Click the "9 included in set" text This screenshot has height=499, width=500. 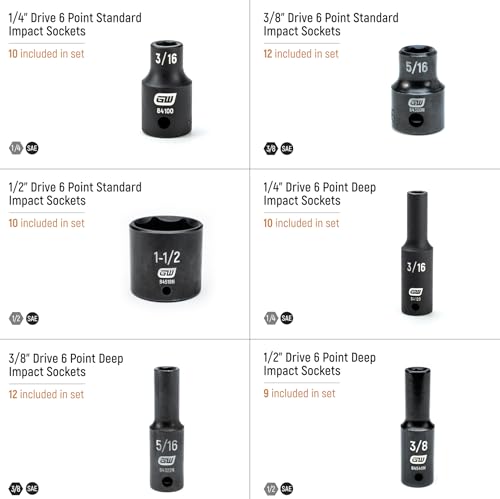[299, 393]
